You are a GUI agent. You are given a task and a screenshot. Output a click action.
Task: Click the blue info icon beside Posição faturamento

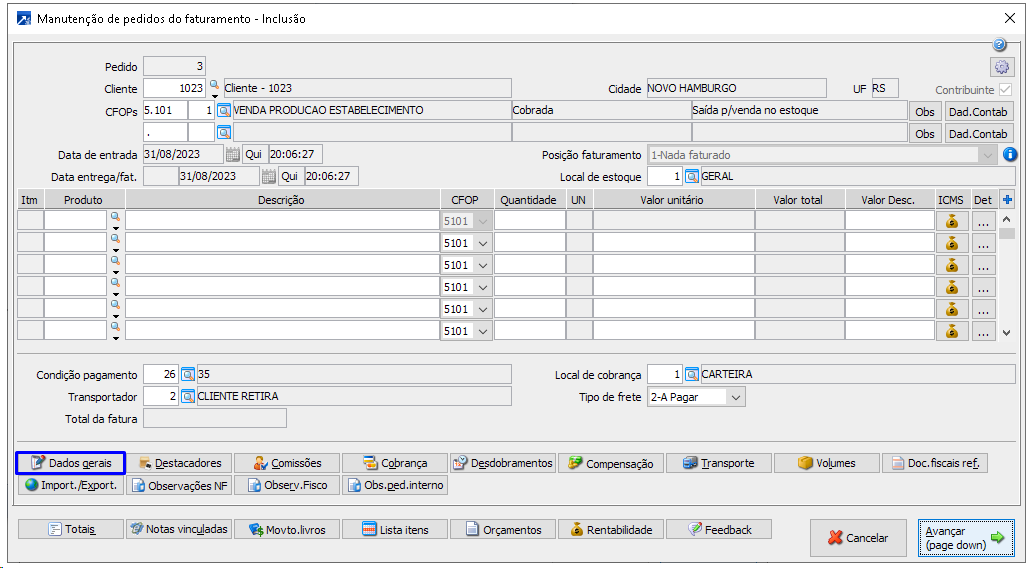coord(1010,155)
